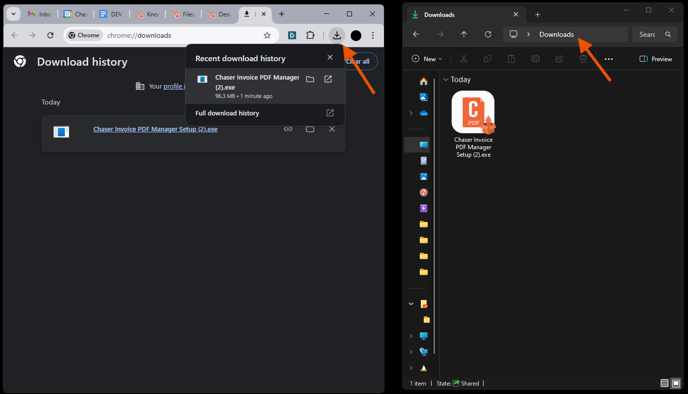Switch to the HubSpot Files tab
This screenshot has width=688, height=394.
[x=183, y=14]
